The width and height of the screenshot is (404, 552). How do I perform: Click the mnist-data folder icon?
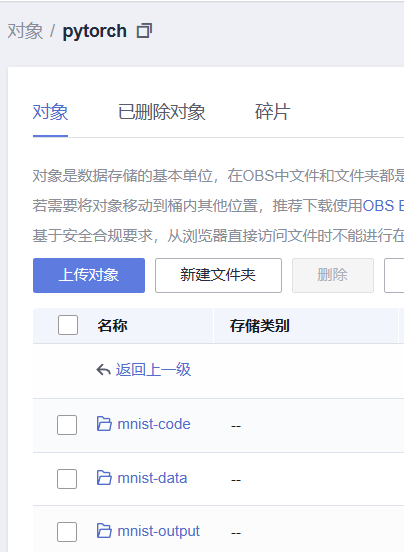tap(104, 478)
